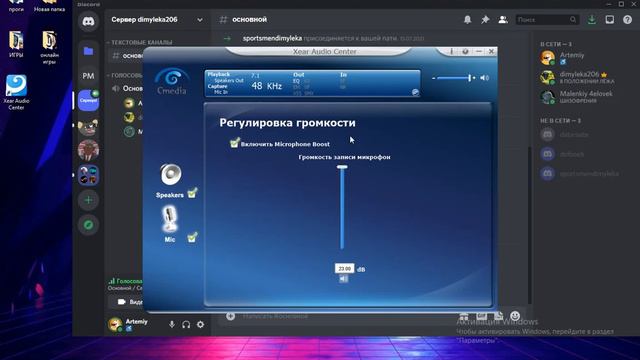Click the 23.00 dB value field
This screenshot has width=640, height=360.
(344, 269)
